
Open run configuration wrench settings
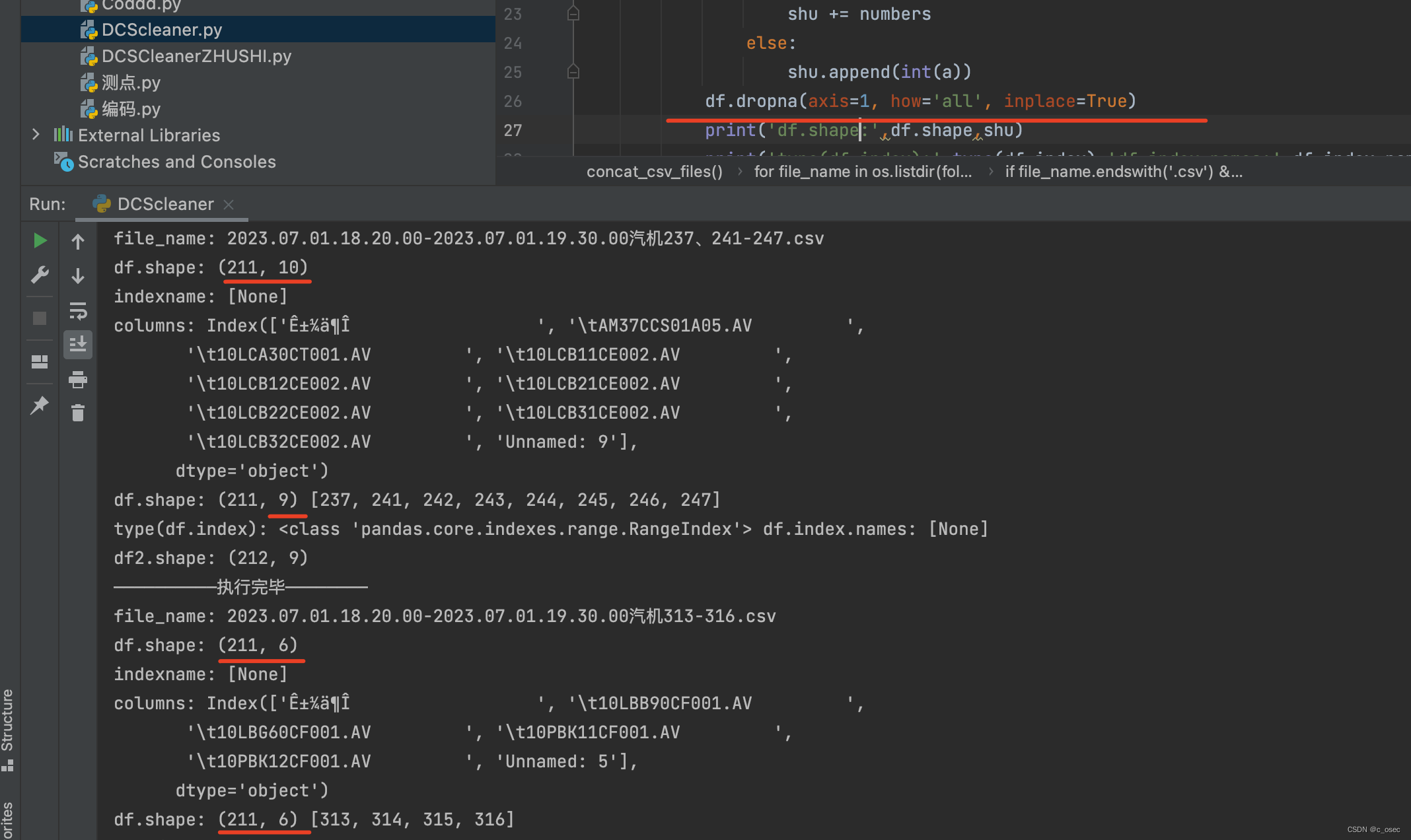40,275
